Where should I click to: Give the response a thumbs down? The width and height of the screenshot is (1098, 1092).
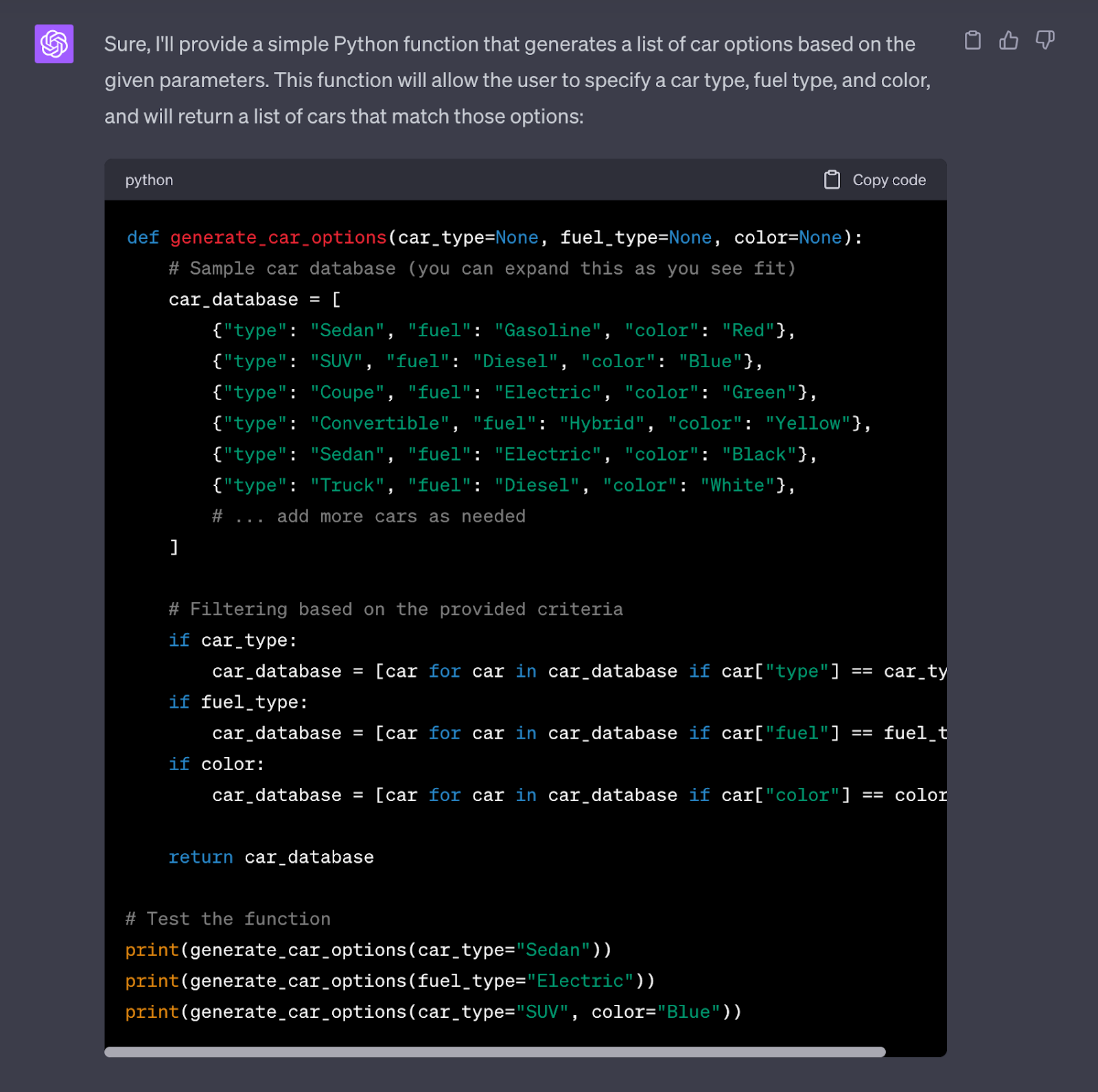pos(1045,40)
